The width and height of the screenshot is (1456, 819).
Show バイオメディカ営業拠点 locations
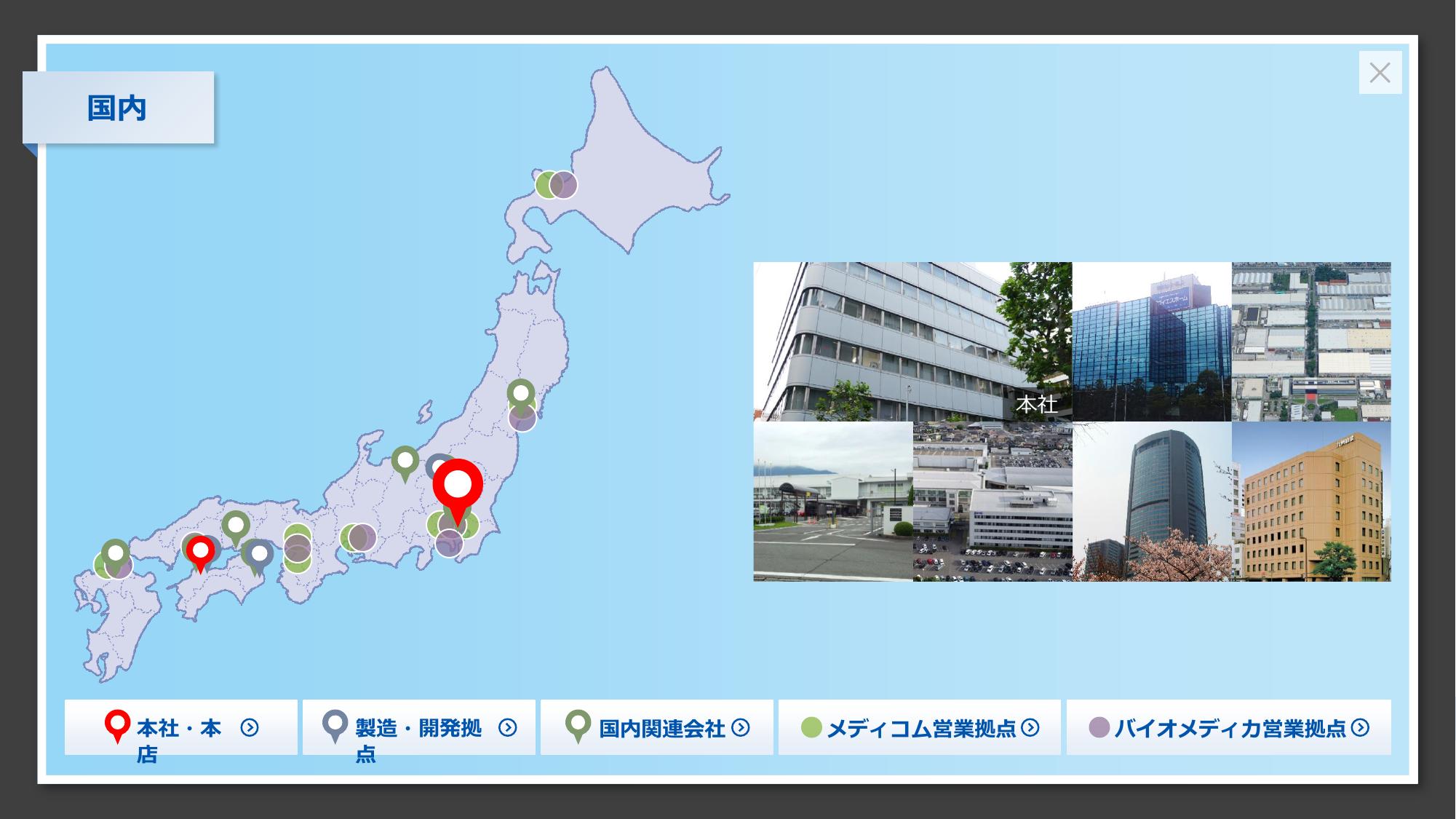pyautogui.click(x=1228, y=727)
